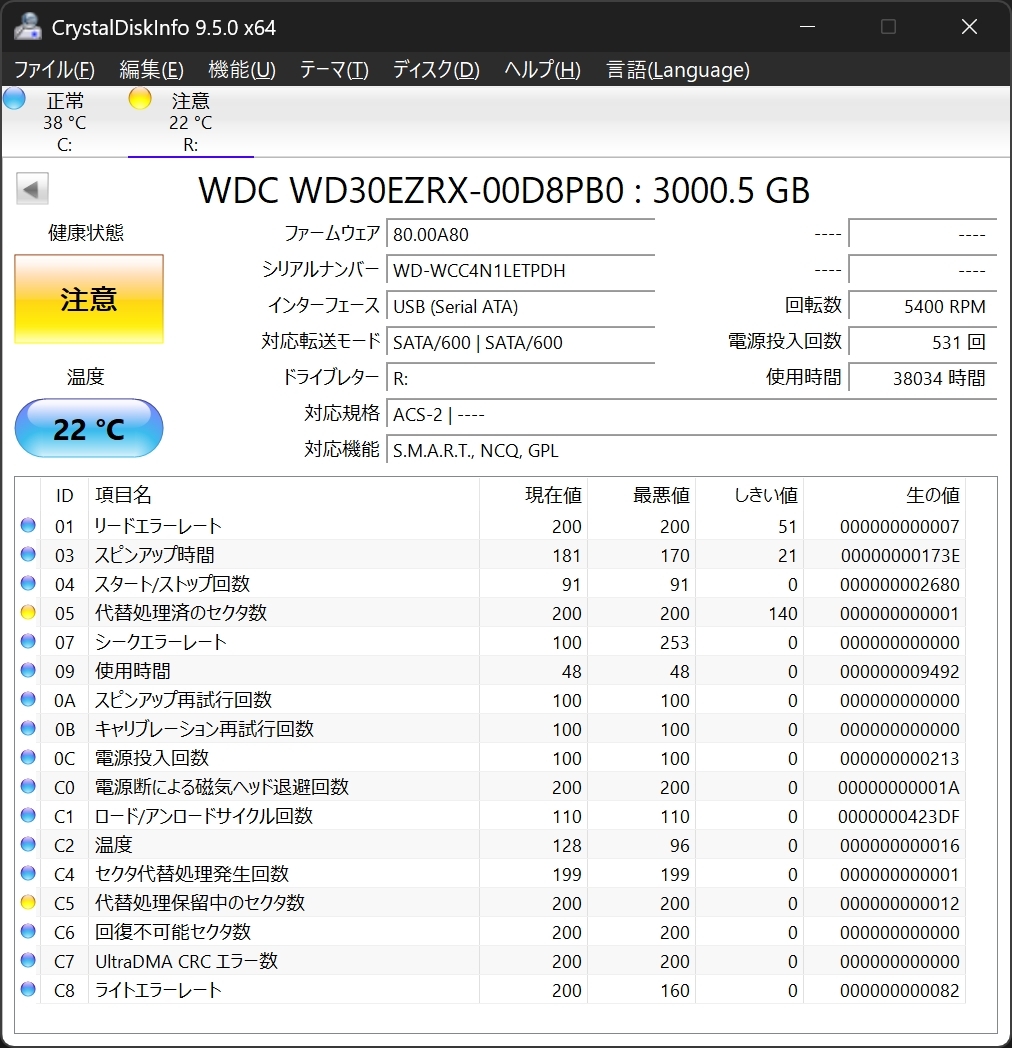Click the firmware field 80.00A80
1012x1048 pixels.
click(521, 235)
